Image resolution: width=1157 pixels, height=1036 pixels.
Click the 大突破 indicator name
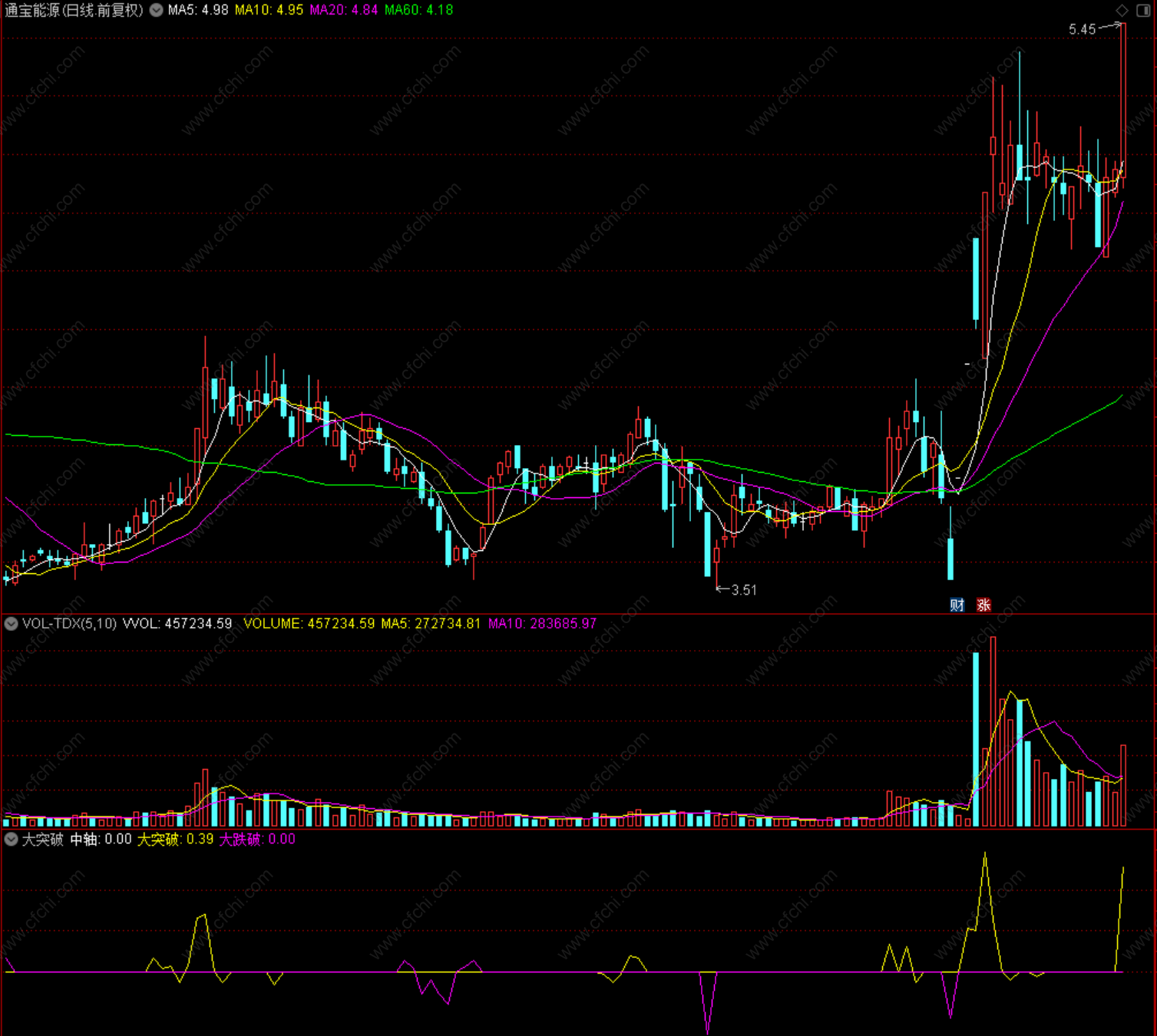43,840
